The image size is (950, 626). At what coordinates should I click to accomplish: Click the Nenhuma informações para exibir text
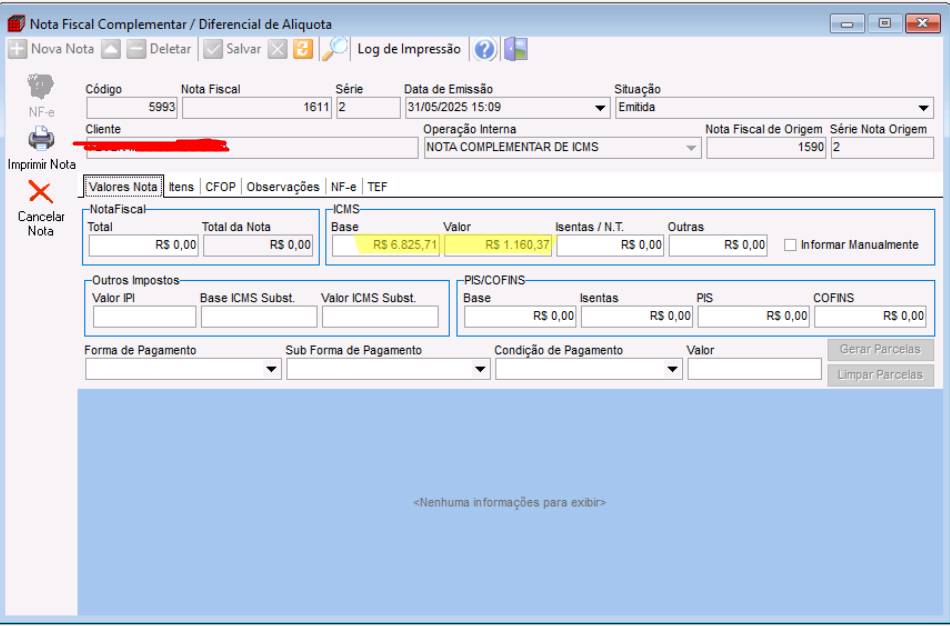point(510,502)
